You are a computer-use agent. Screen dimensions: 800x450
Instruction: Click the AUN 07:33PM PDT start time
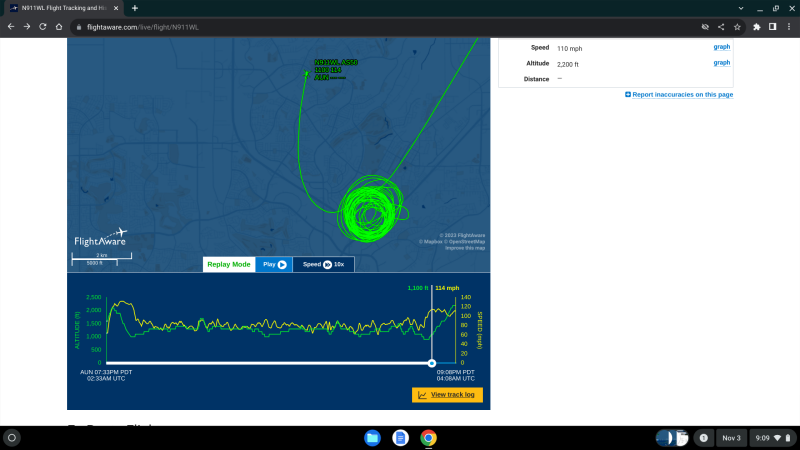click(106, 372)
